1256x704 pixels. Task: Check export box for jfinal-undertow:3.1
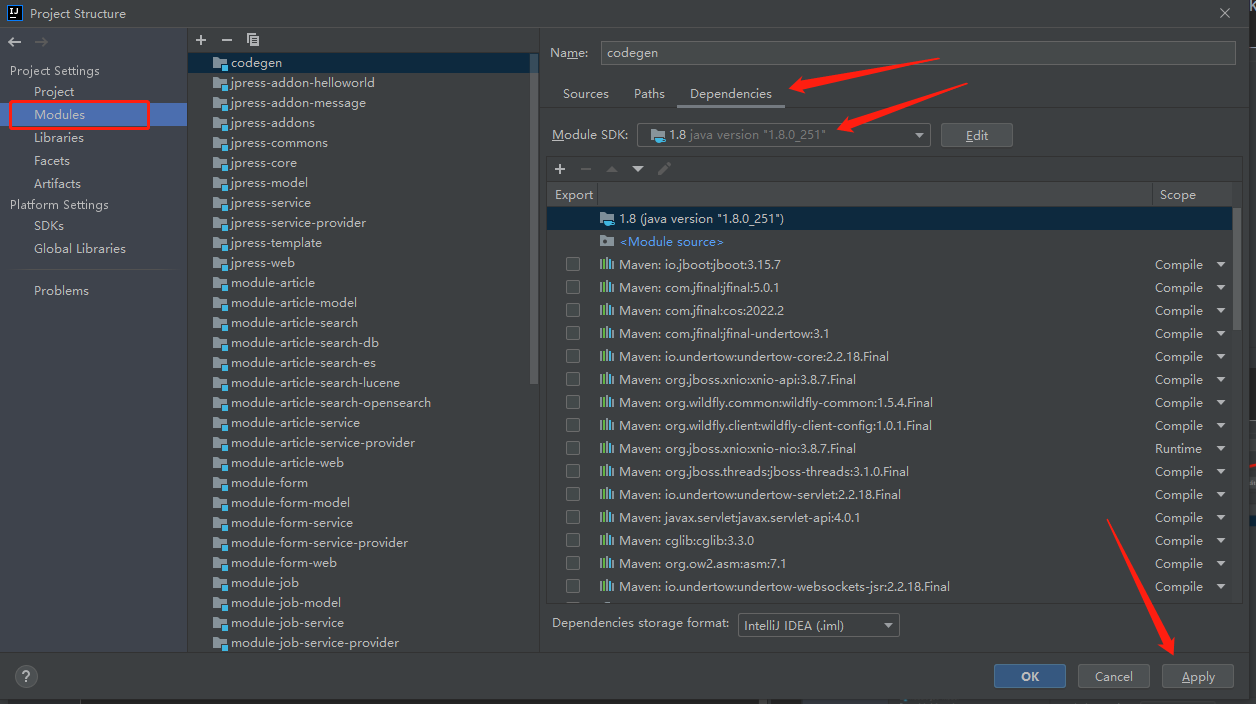tap(573, 333)
